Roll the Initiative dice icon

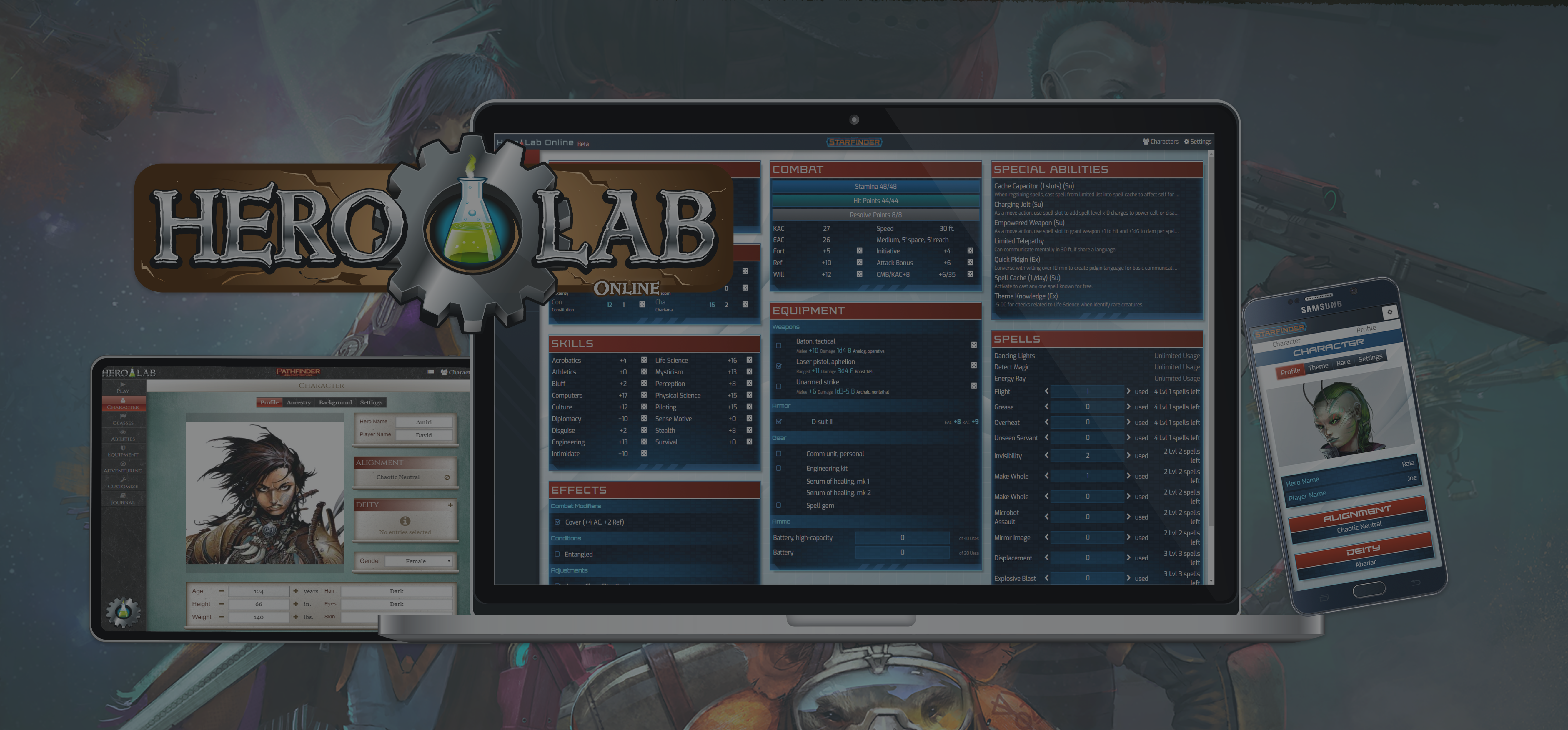(x=970, y=251)
